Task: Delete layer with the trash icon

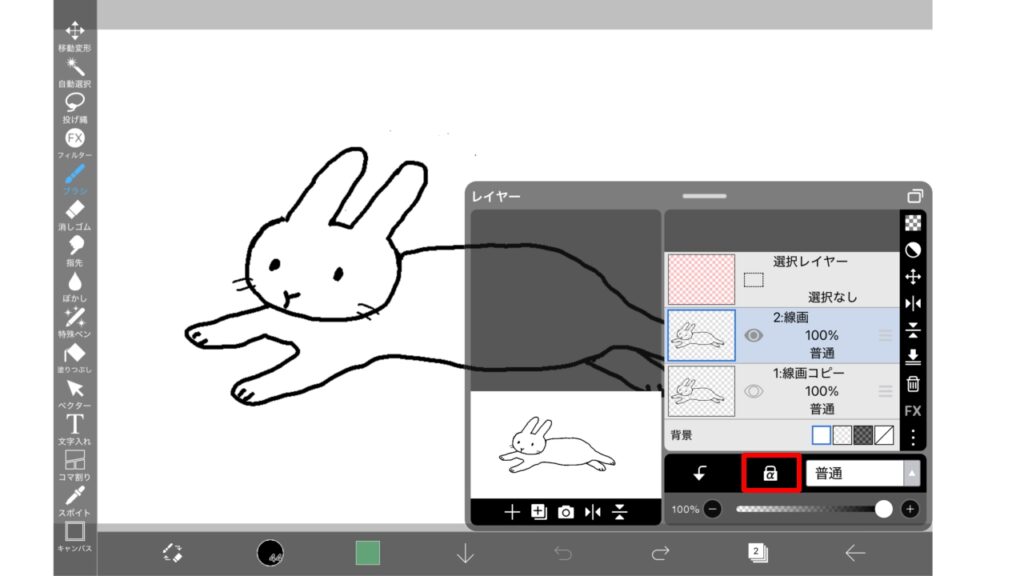Action: 912,384
